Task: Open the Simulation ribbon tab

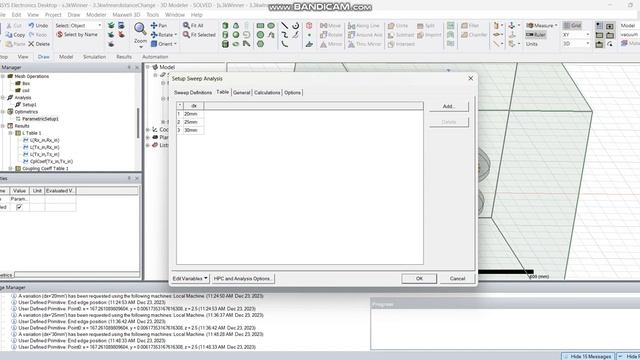Action: click(94, 57)
